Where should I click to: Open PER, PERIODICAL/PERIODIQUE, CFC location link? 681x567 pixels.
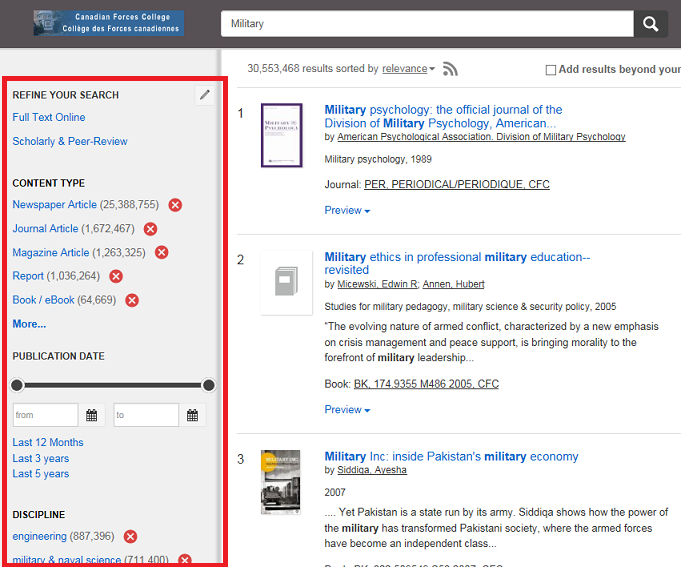pyautogui.click(x=457, y=185)
